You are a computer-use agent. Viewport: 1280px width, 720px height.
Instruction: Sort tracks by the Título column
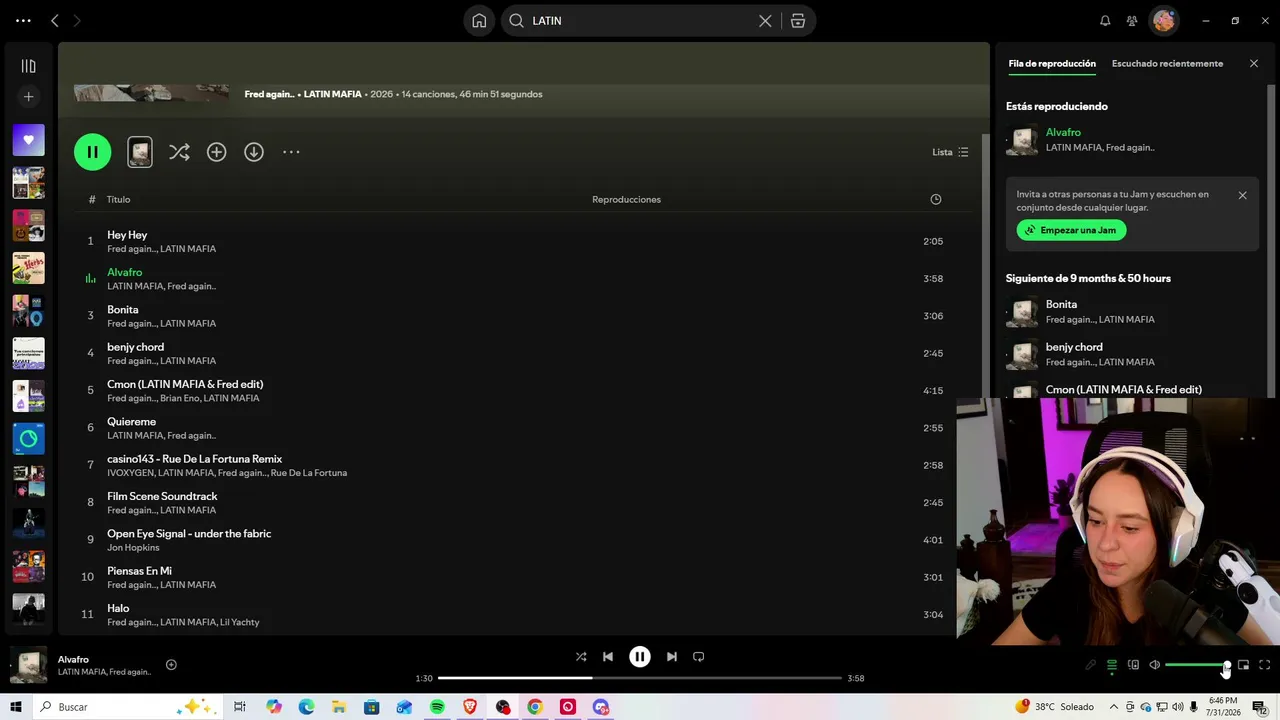[x=119, y=199]
